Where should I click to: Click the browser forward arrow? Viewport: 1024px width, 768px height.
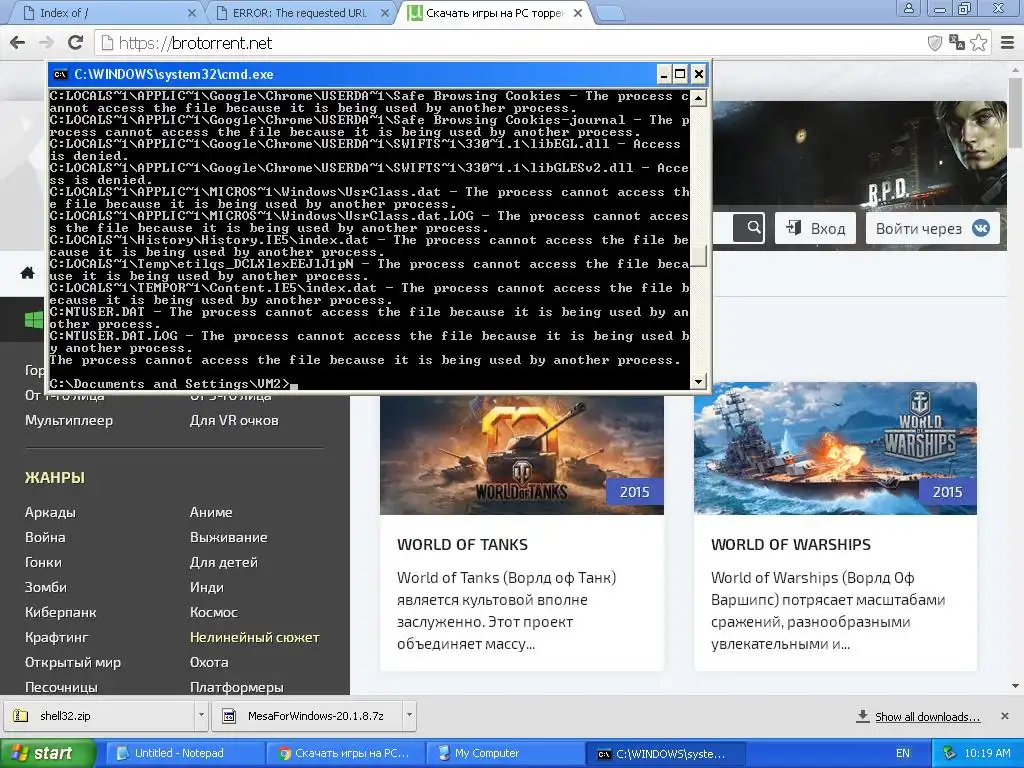(46, 43)
